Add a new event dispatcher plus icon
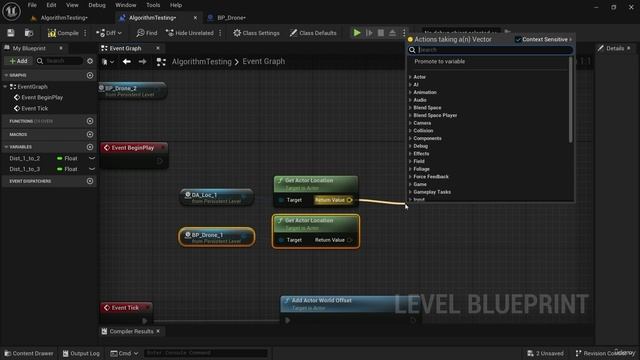 tap(90, 181)
